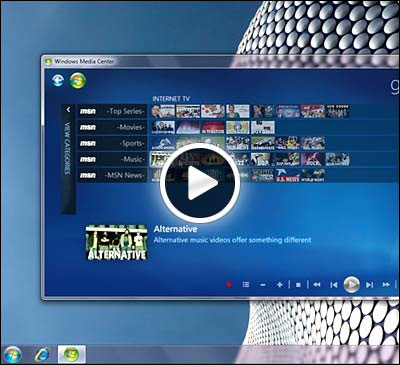Click the Media Center taskbar button
The image size is (400, 365).
tap(72, 354)
